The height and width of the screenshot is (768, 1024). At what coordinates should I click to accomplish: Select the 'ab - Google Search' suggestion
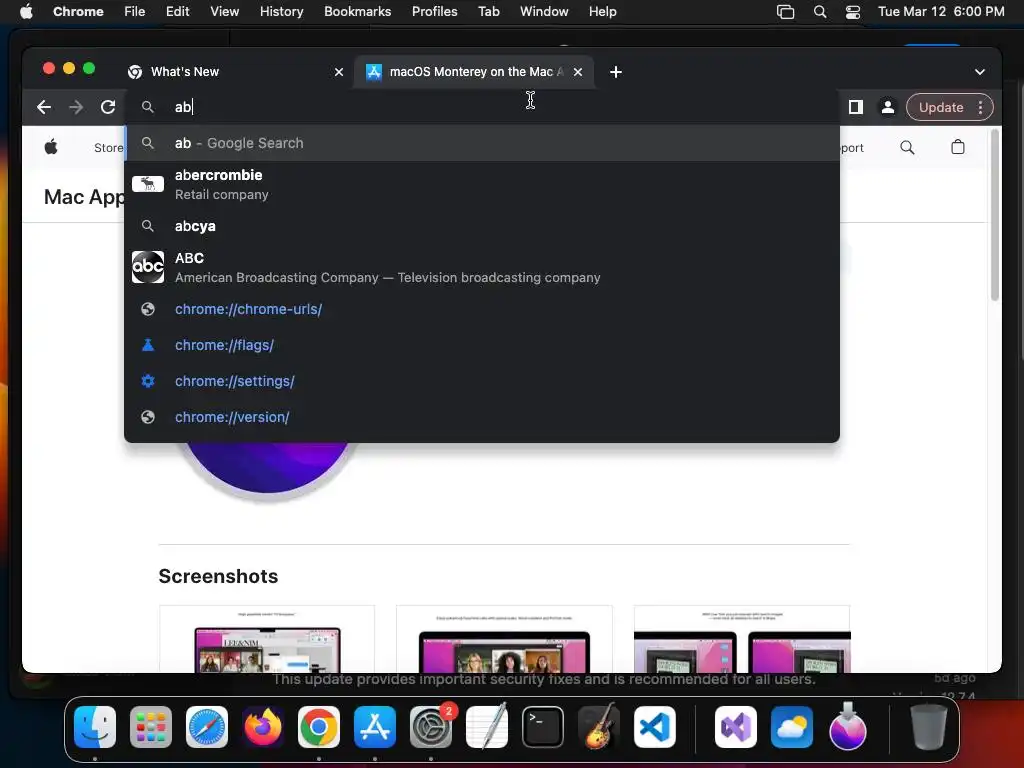pos(482,143)
